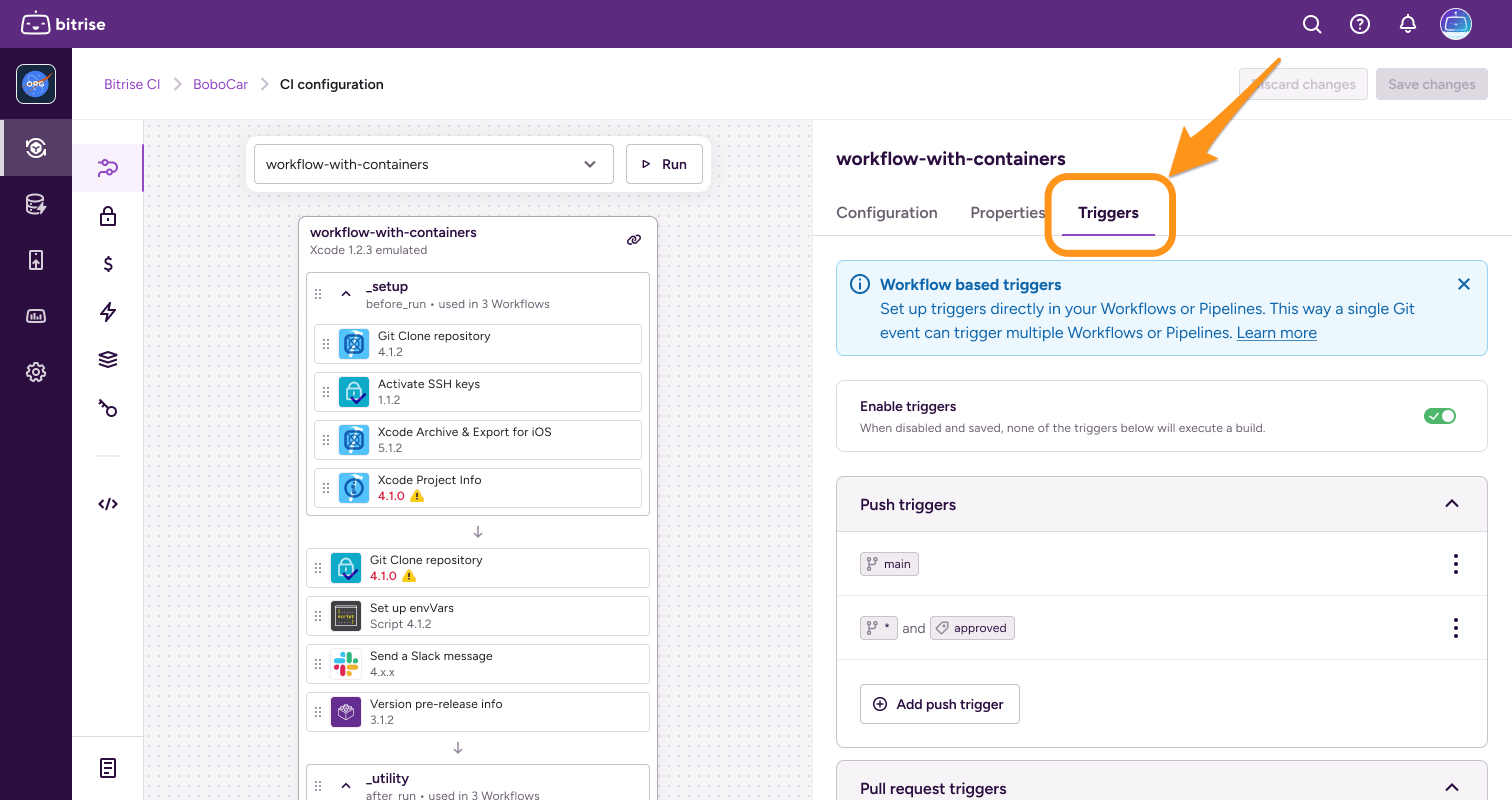This screenshot has width=1512, height=800.
Task: Select the Send a Slack message step
Action: pos(478,664)
